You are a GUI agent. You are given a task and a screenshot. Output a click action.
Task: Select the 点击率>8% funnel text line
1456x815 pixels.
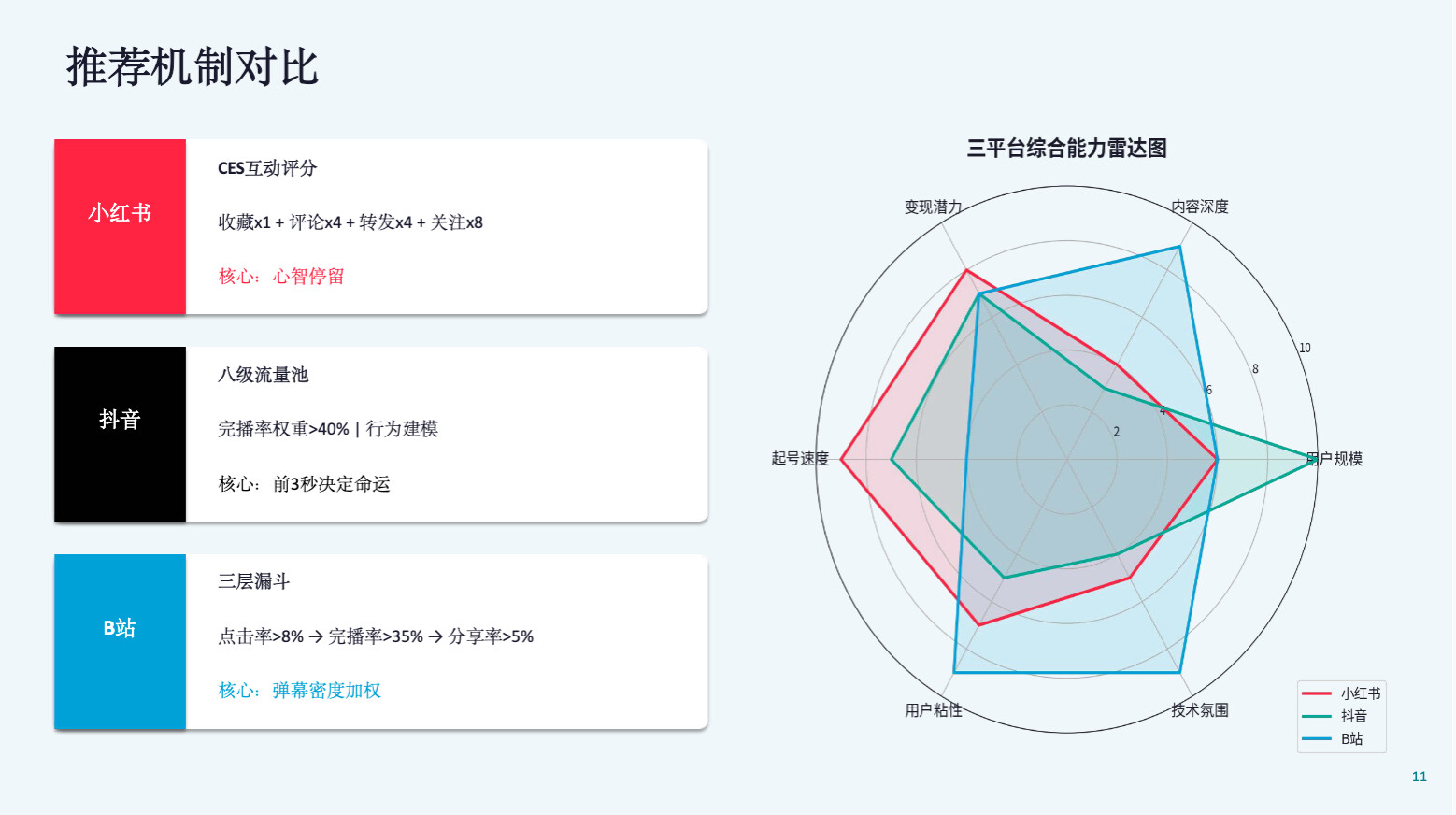click(376, 636)
